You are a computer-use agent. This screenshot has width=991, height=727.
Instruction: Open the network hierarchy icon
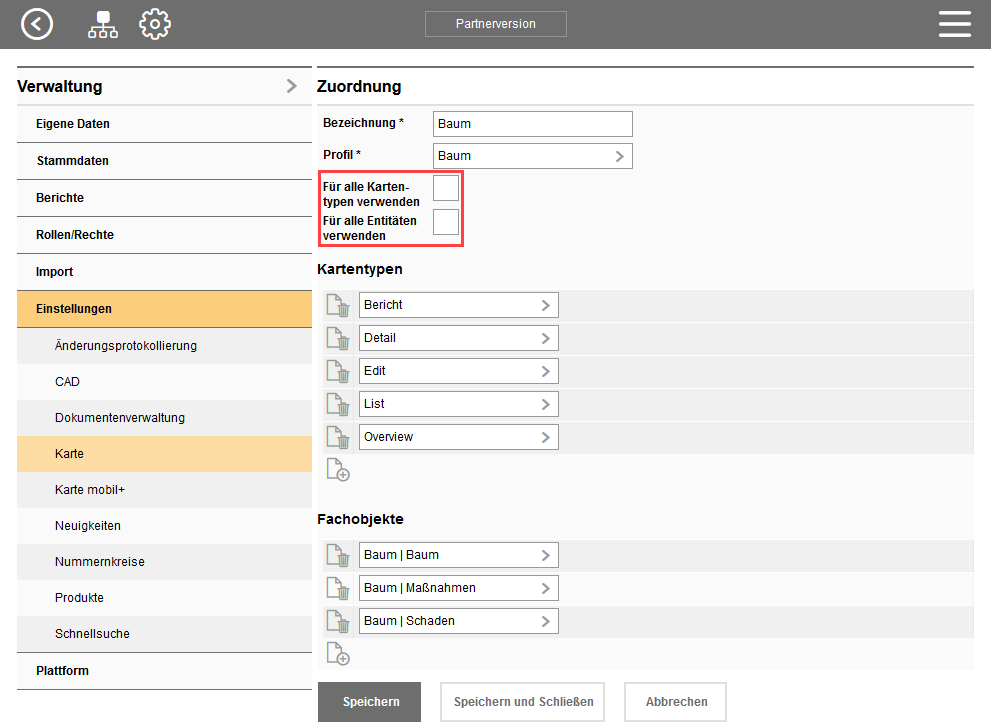(102, 24)
